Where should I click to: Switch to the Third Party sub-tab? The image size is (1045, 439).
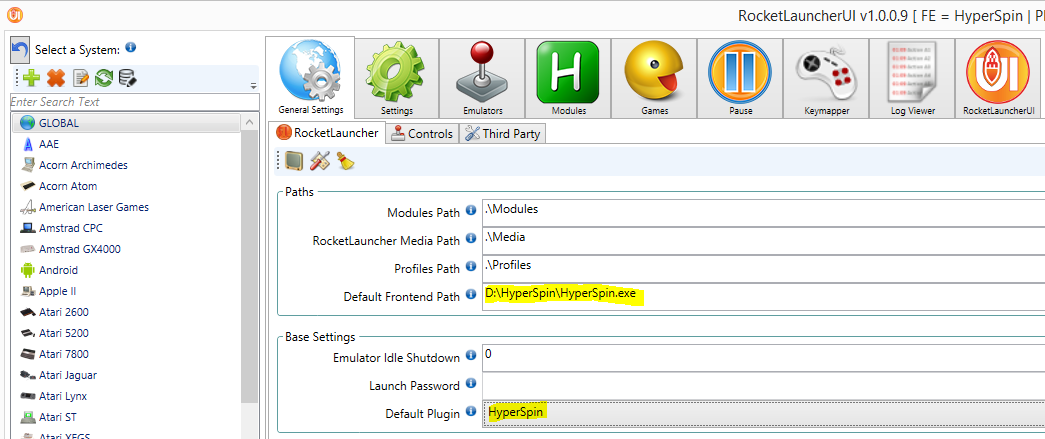[503, 133]
